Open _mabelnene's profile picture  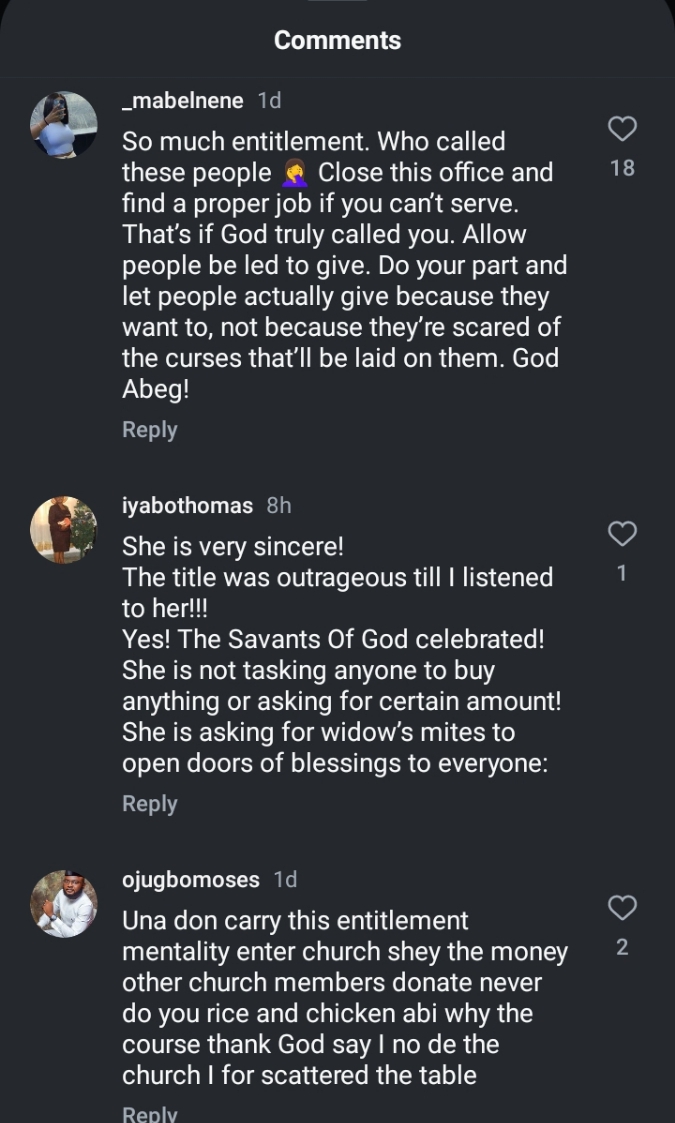coord(64,125)
